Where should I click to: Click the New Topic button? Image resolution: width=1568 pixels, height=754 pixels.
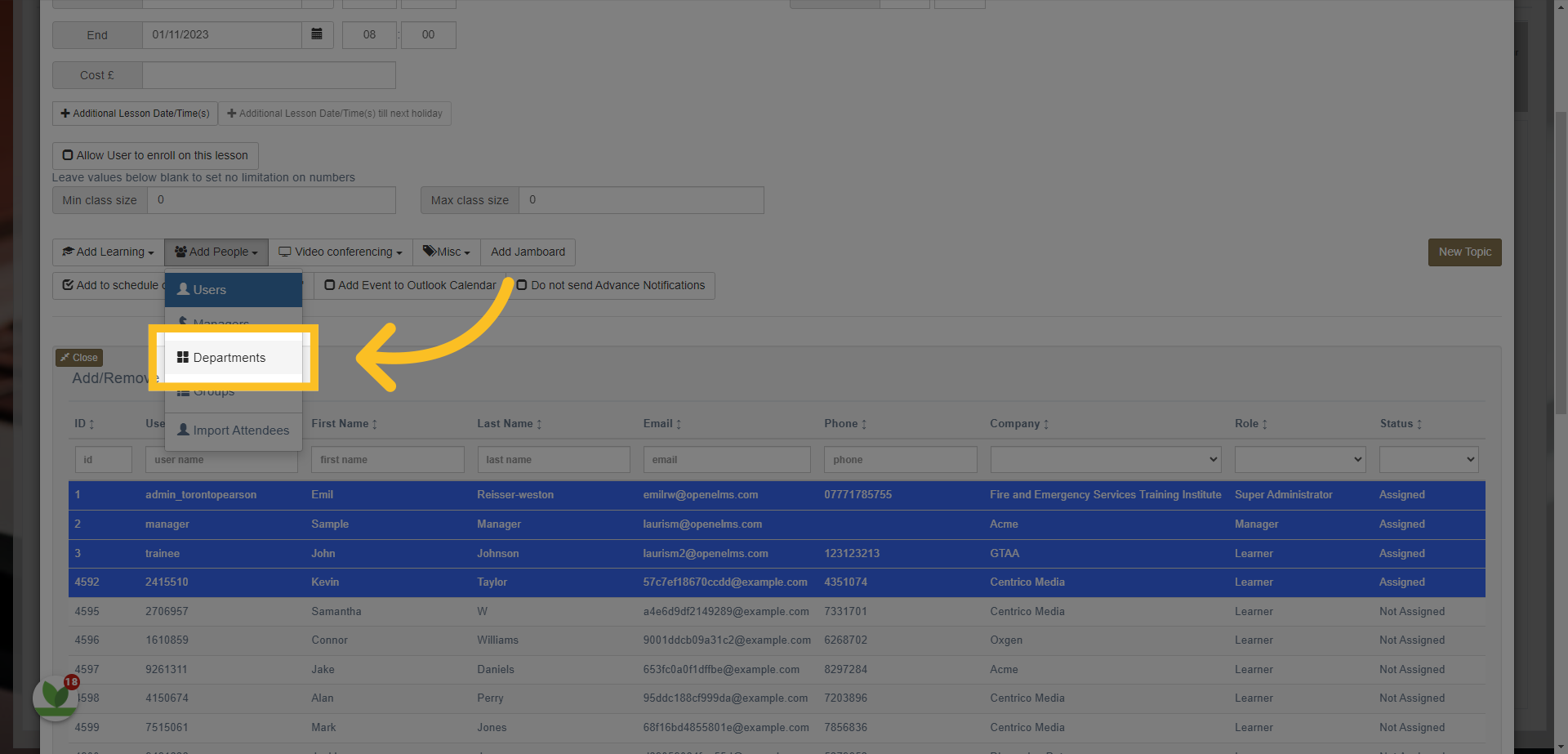[1464, 252]
